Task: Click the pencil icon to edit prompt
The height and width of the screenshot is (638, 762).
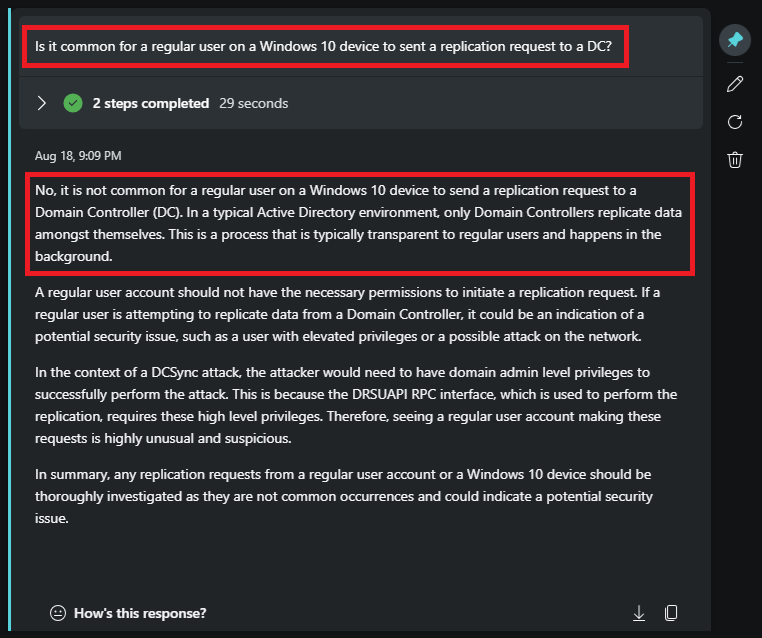Action: click(735, 83)
